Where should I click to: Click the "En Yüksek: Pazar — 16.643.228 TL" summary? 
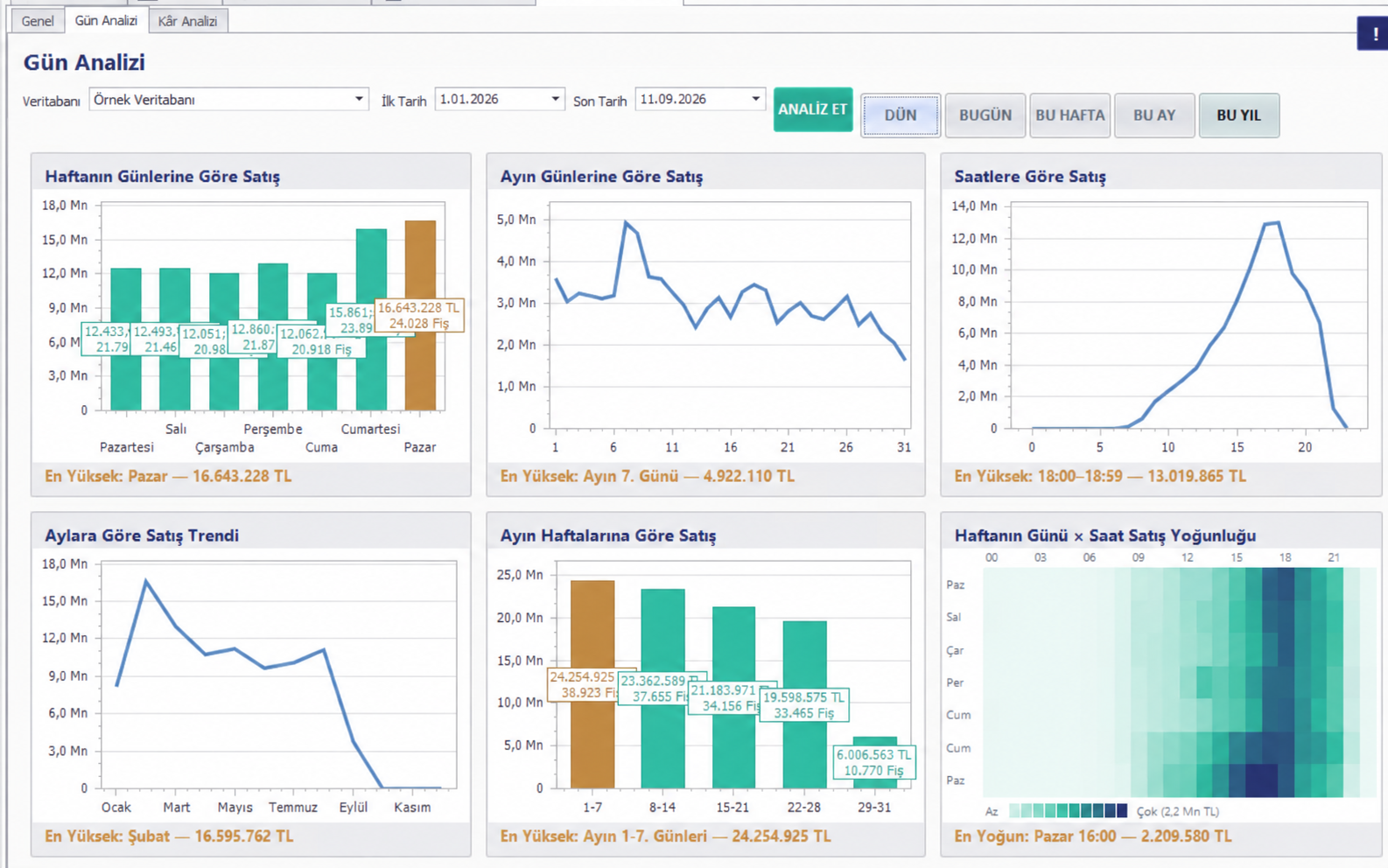(x=168, y=477)
